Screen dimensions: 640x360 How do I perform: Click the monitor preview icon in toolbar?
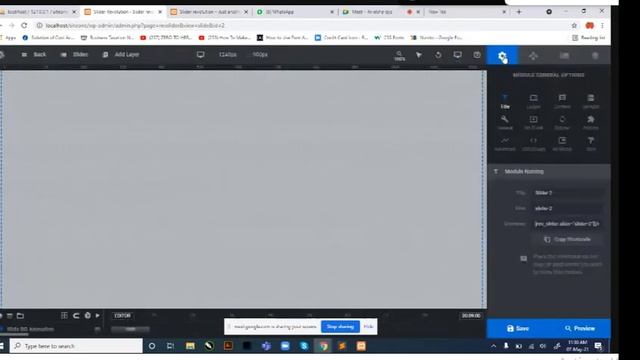(458, 55)
